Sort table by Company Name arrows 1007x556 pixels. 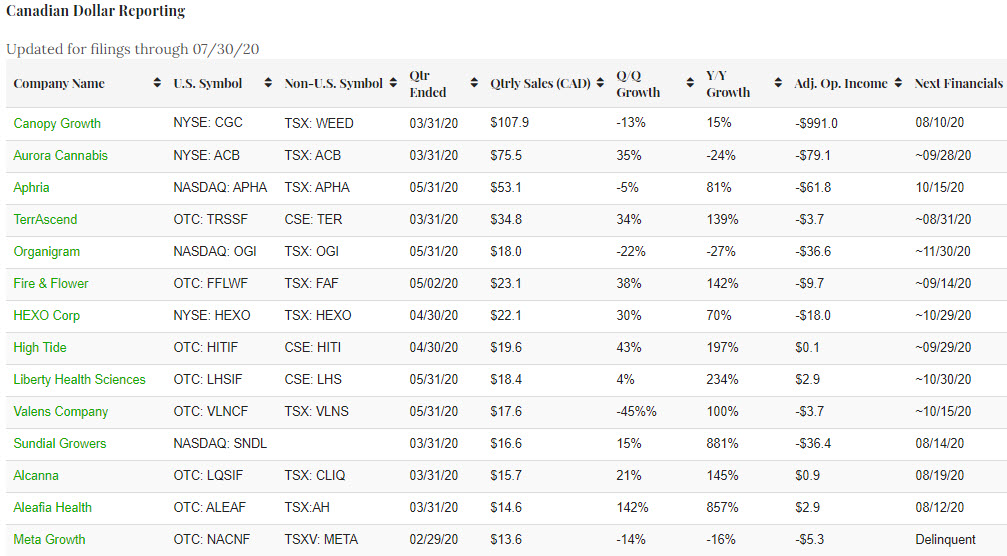[157, 84]
